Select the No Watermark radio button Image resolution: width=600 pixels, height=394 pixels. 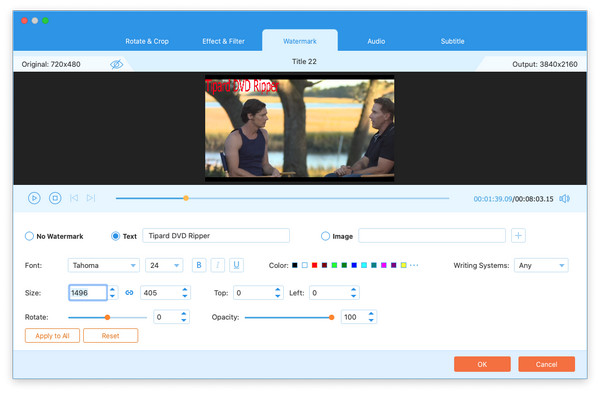click(29, 236)
